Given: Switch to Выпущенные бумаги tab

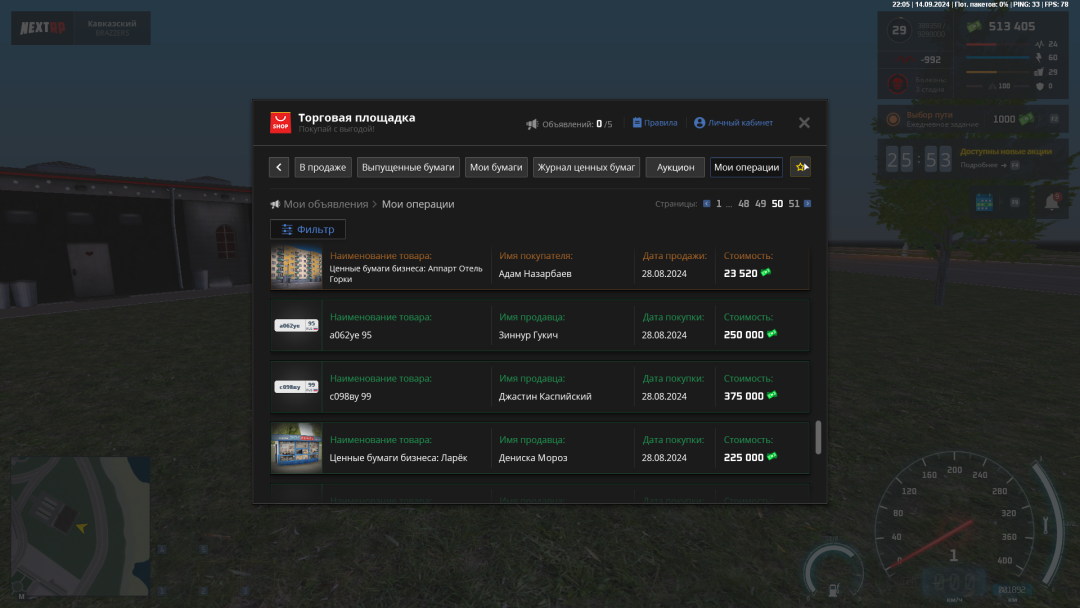Looking at the screenshot, I should (408, 167).
